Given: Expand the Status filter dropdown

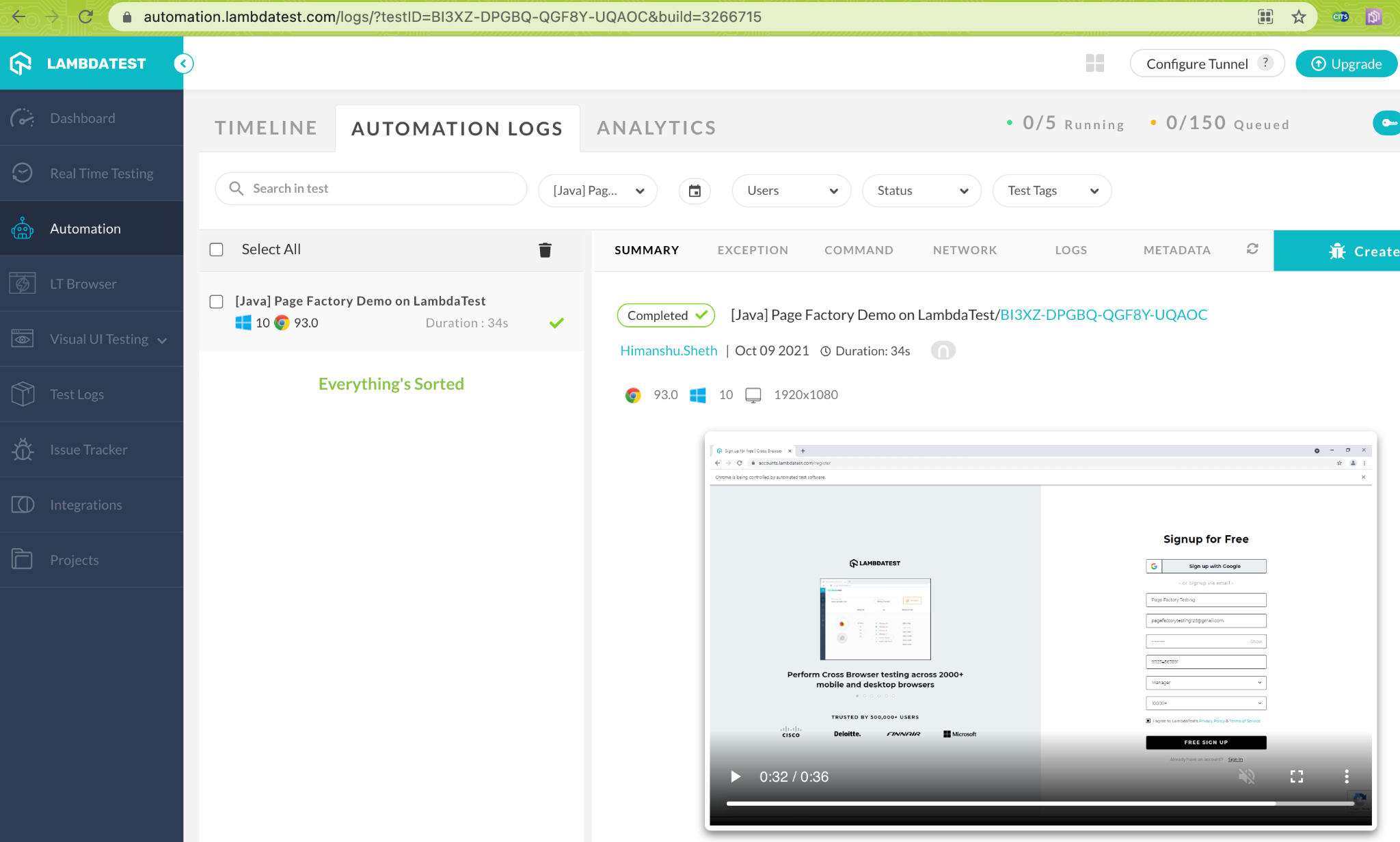Looking at the screenshot, I should point(921,191).
